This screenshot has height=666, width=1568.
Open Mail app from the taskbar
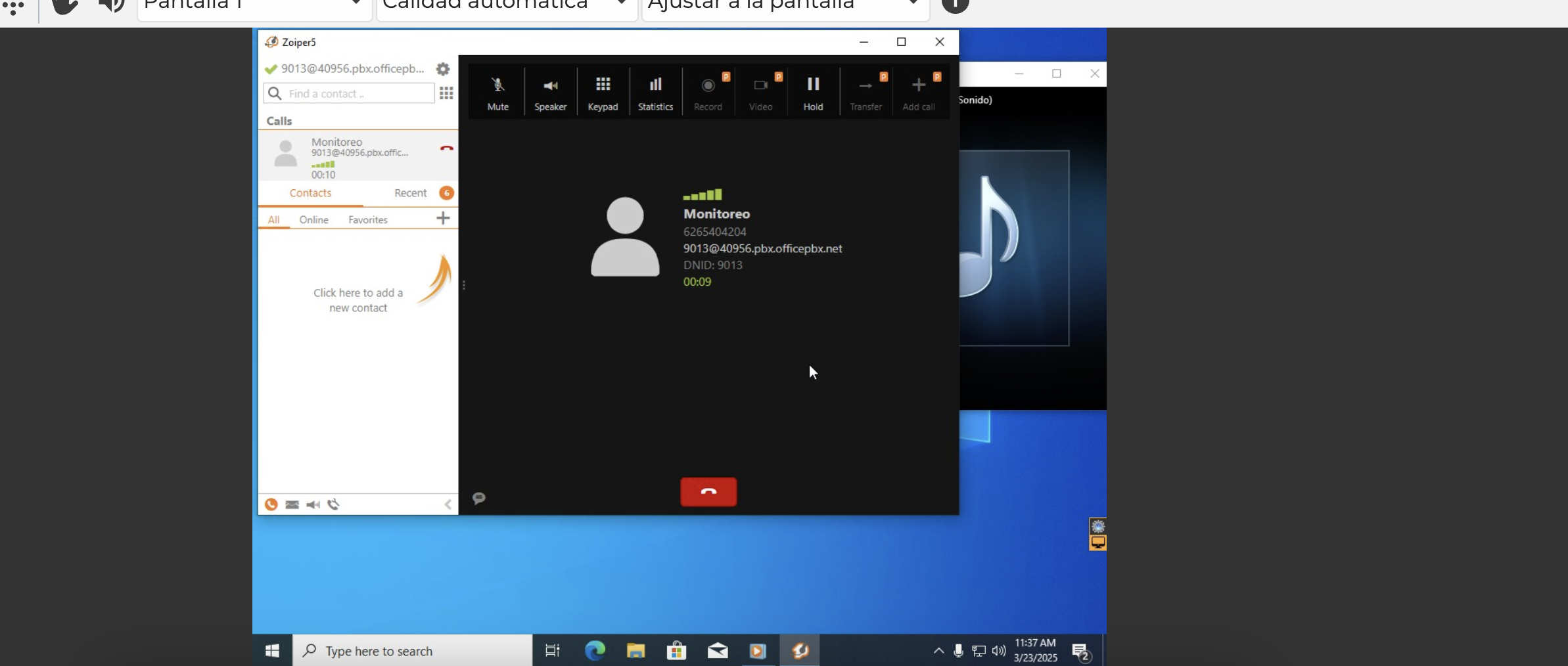pos(718,651)
